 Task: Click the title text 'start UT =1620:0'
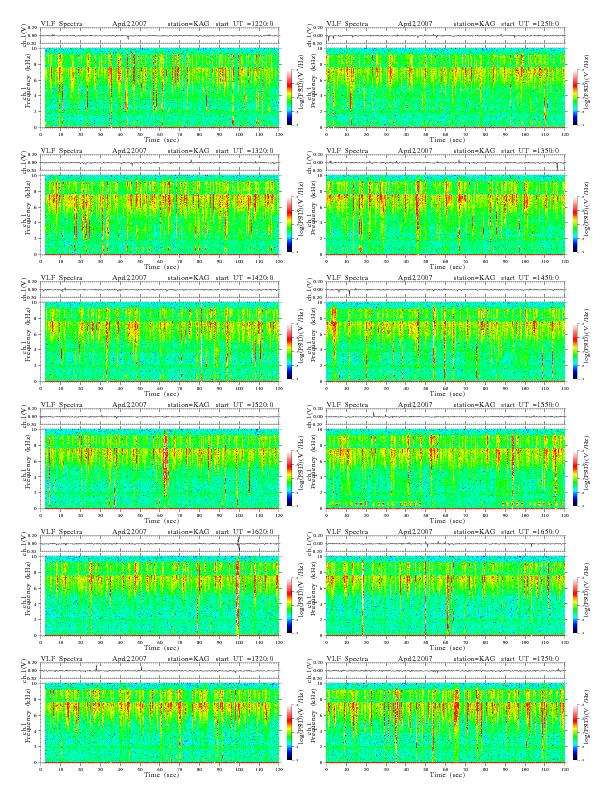click(244, 531)
